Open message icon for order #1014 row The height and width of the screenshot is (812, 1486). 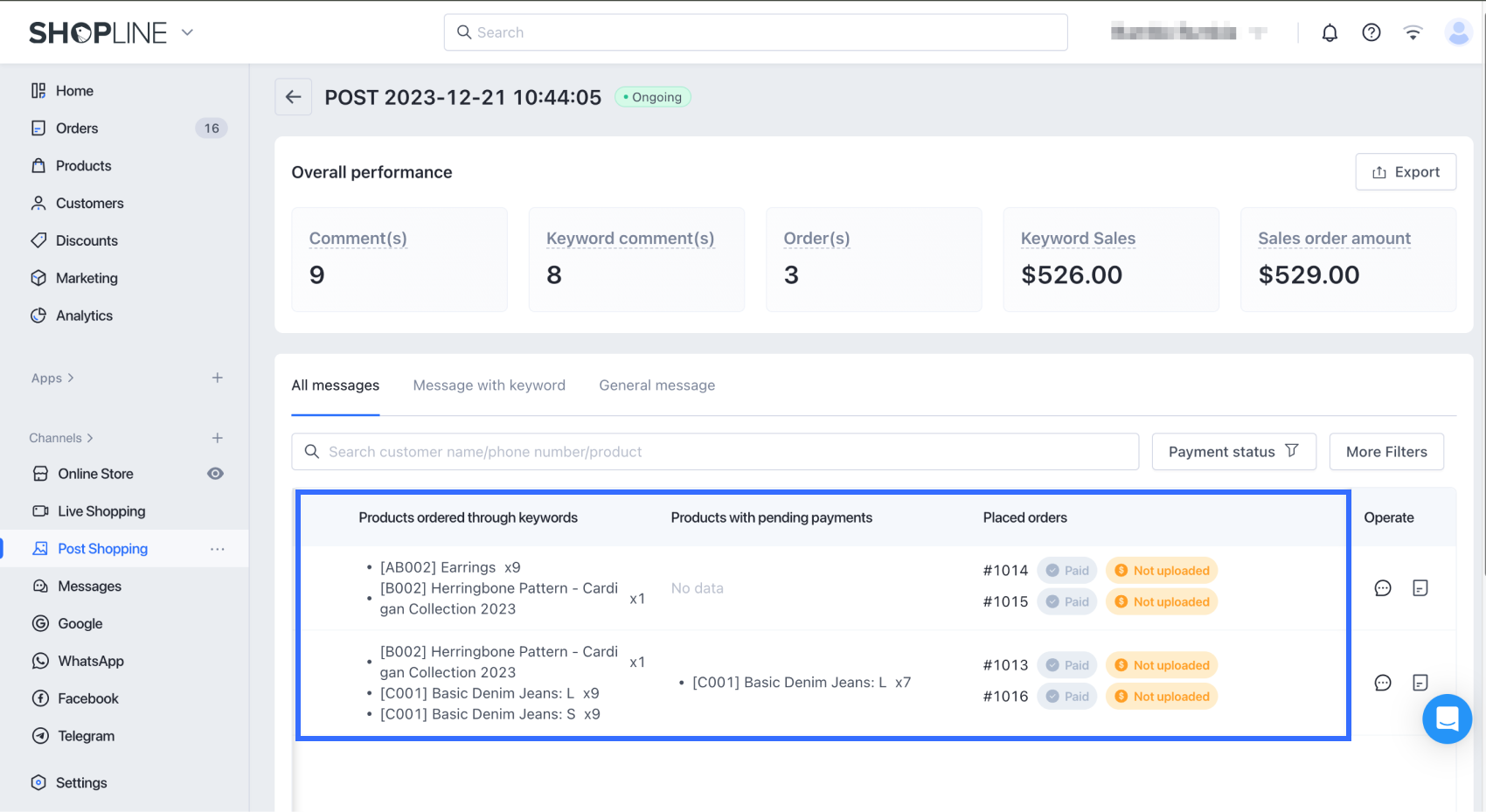[x=1383, y=588]
